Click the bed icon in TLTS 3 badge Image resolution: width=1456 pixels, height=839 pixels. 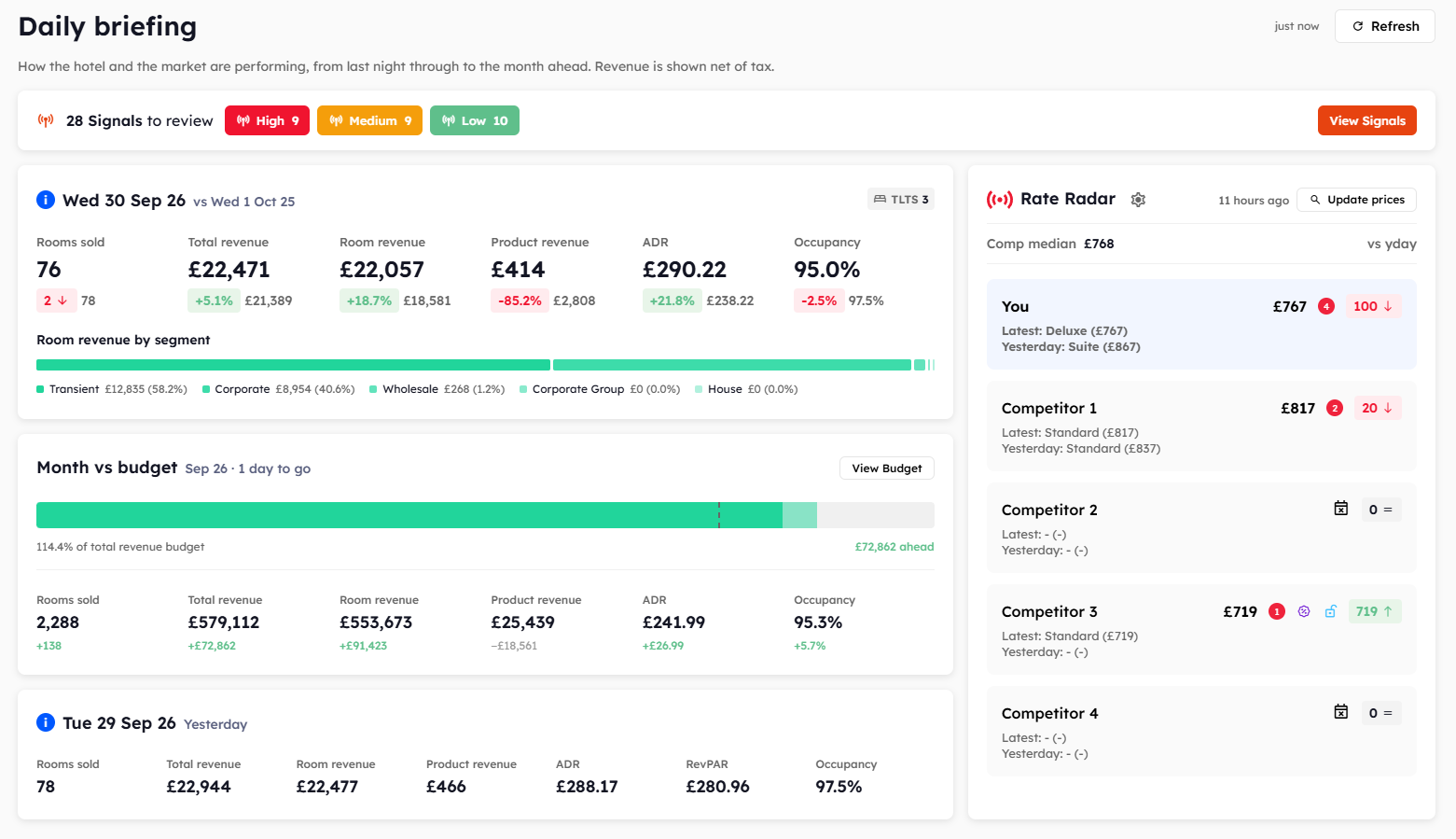click(x=880, y=199)
